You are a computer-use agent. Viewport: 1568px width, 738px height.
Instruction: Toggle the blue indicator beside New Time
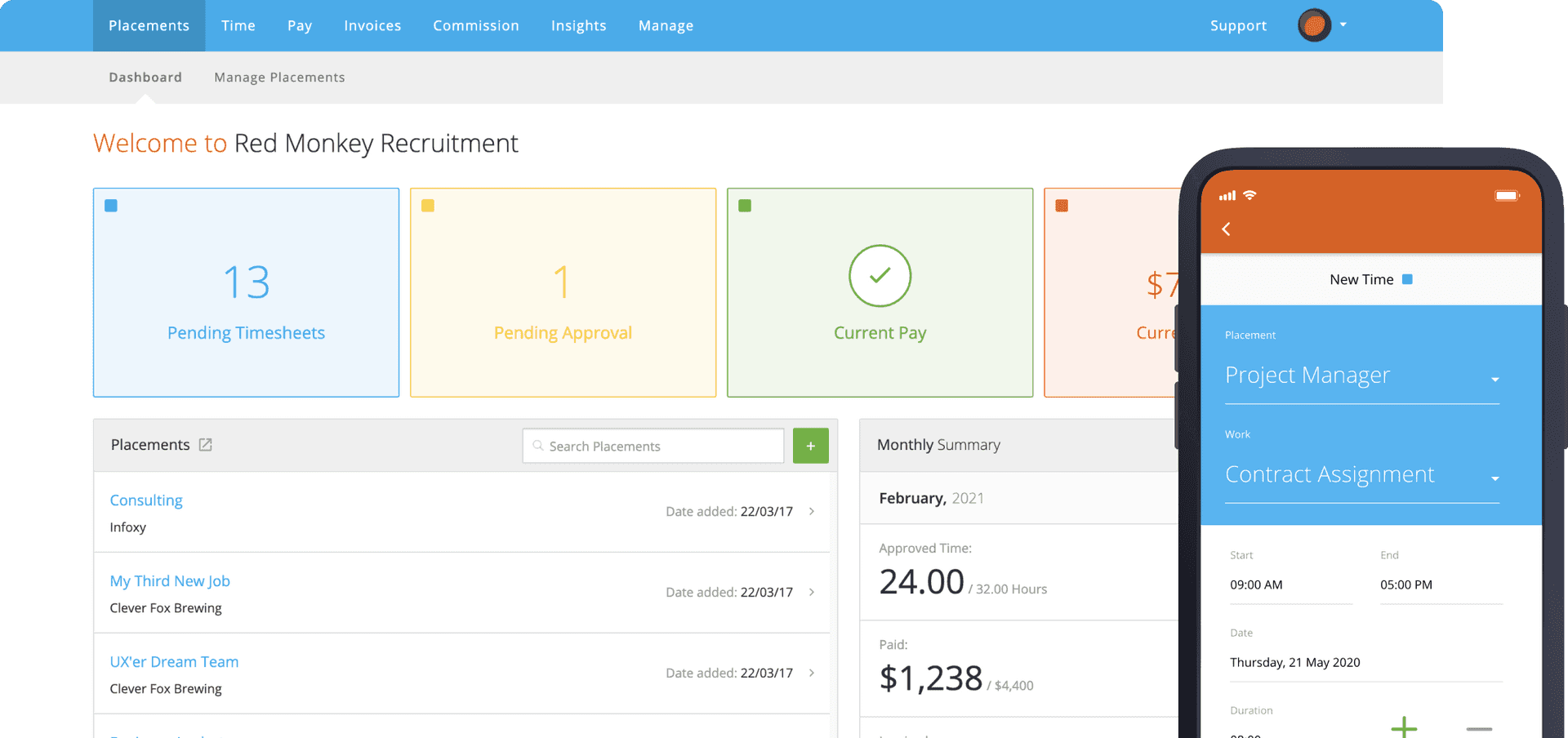coord(1406,278)
